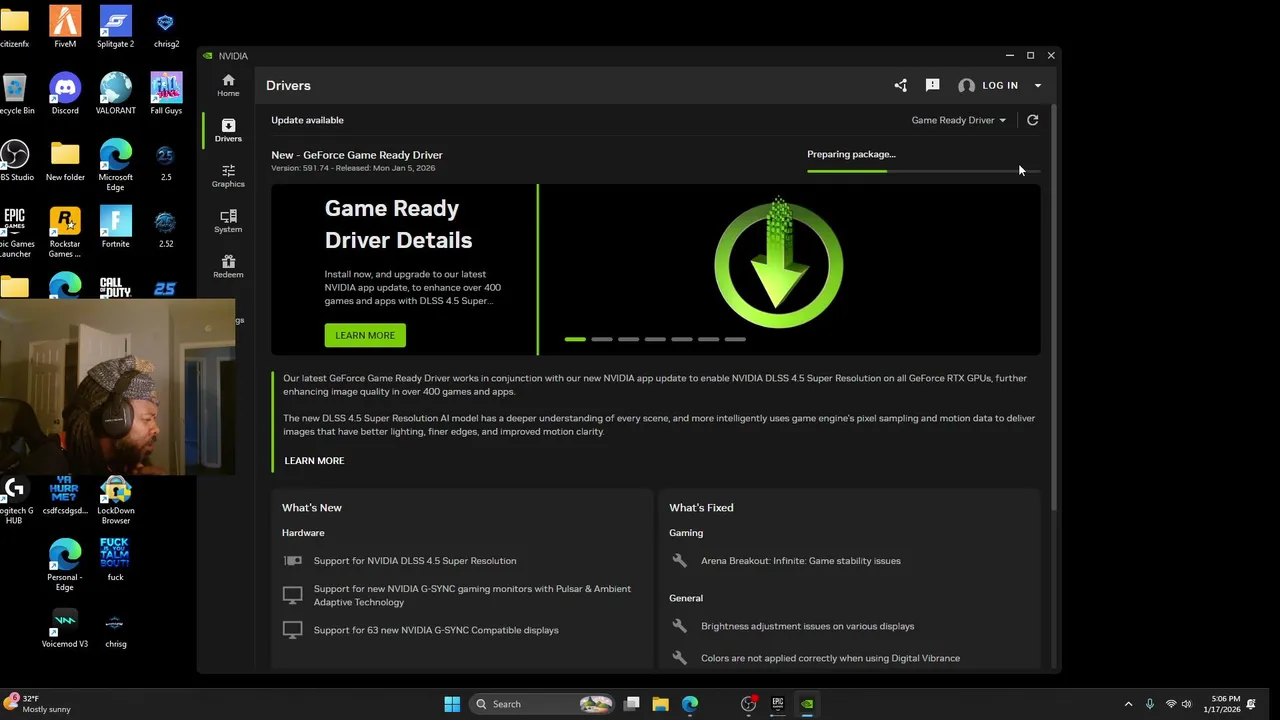Click the taskbar Search box
This screenshot has height=720, width=1280.
pyautogui.click(x=541, y=704)
